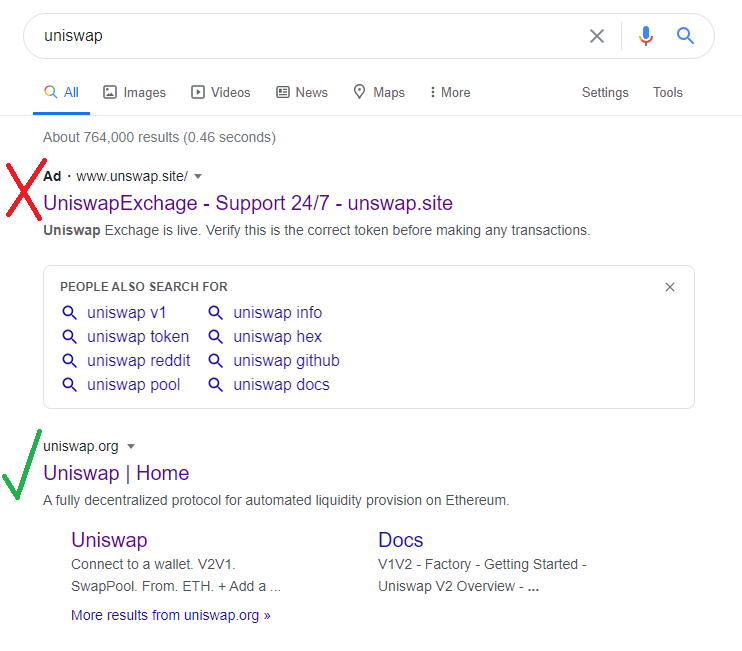Submit search with magnifier icon
The height and width of the screenshot is (651, 742).
685,35
